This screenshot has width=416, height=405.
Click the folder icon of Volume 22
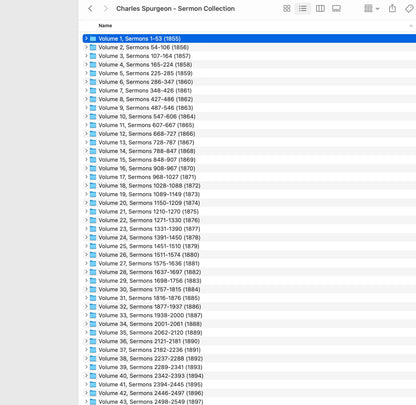[x=93, y=220]
